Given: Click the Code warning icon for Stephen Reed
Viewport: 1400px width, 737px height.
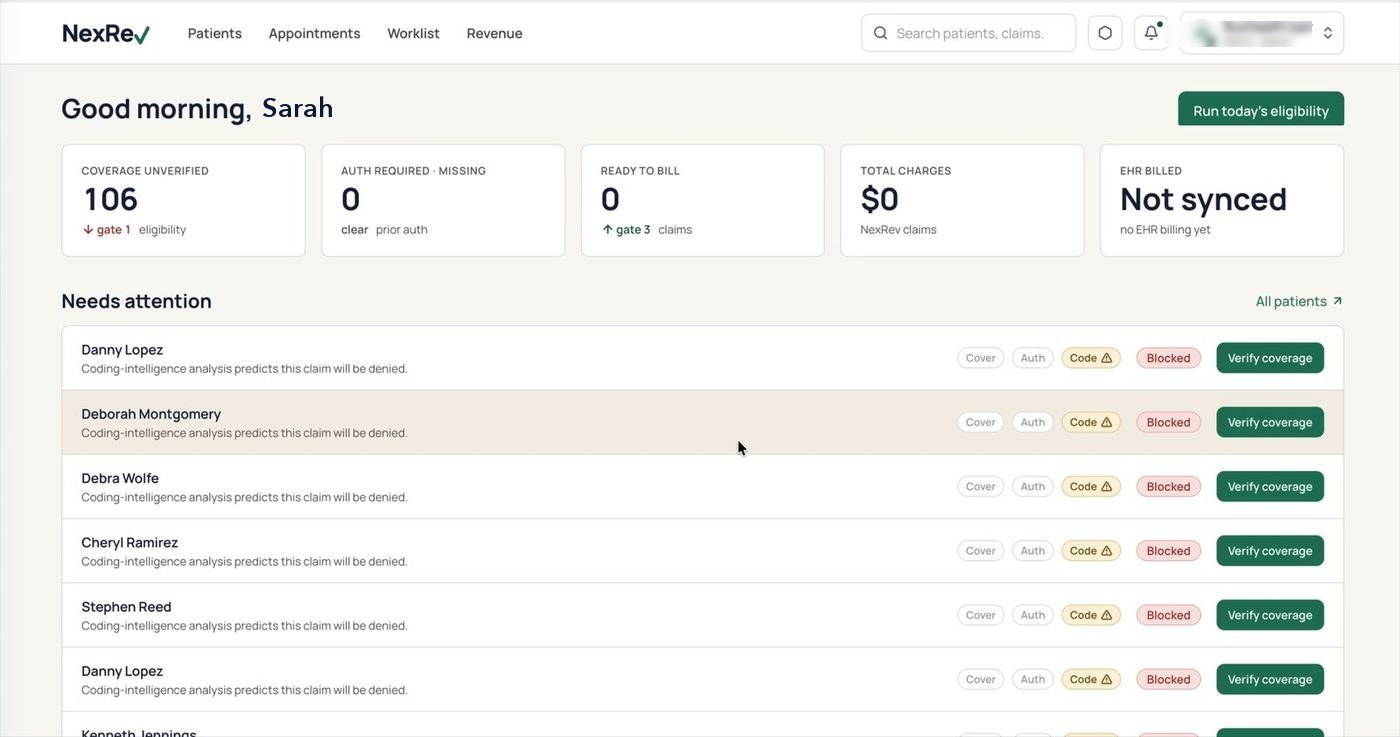Looking at the screenshot, I should click(x=1106, y=615).
